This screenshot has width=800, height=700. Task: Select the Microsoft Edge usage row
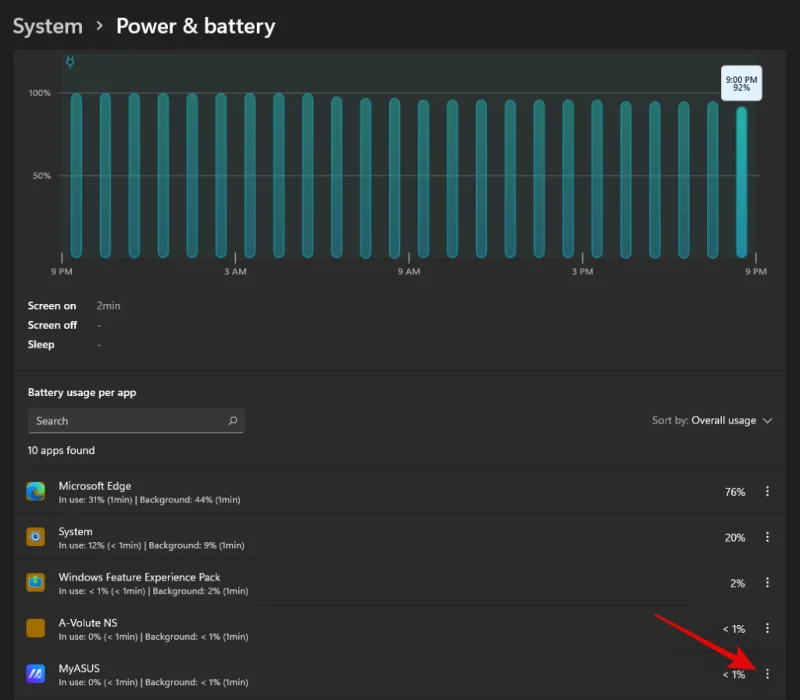point(380,491)
